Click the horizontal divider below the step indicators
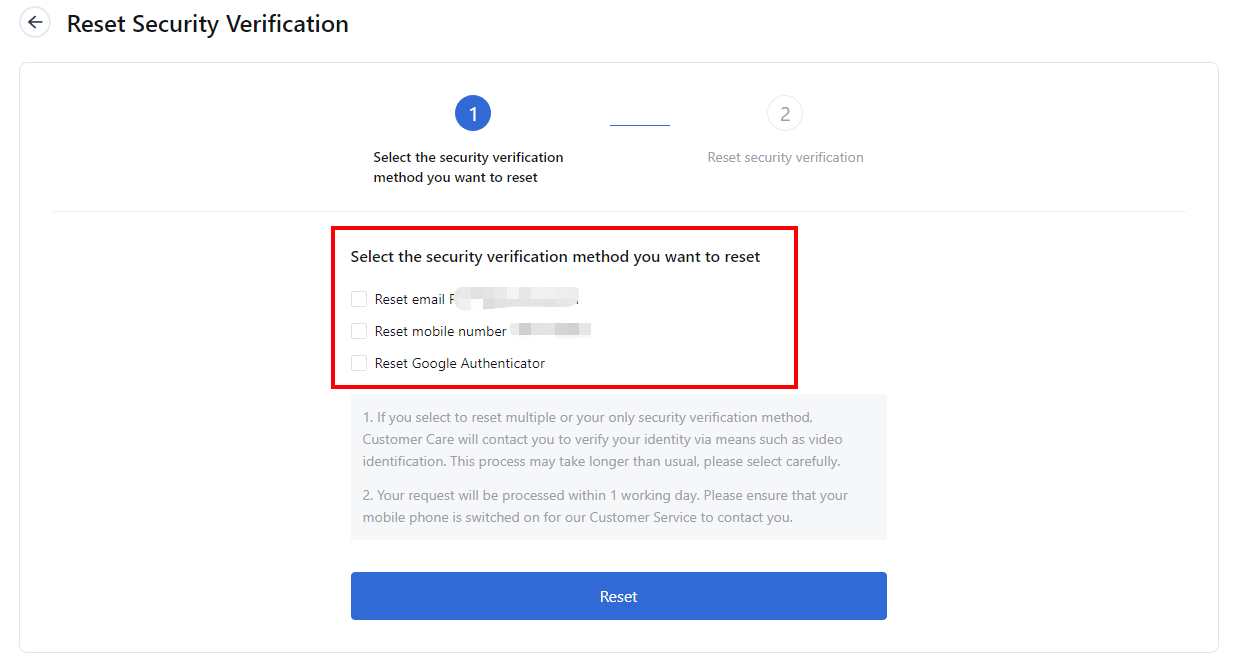 618,211
